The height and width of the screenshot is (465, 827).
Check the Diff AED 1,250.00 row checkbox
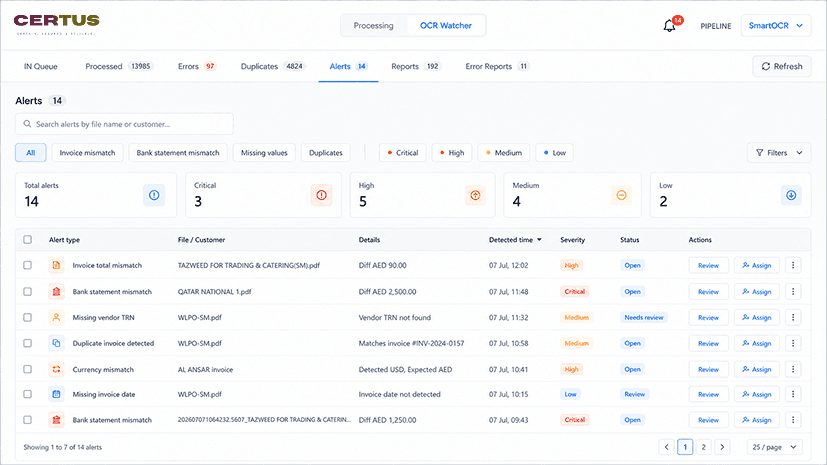coord(27,420)
